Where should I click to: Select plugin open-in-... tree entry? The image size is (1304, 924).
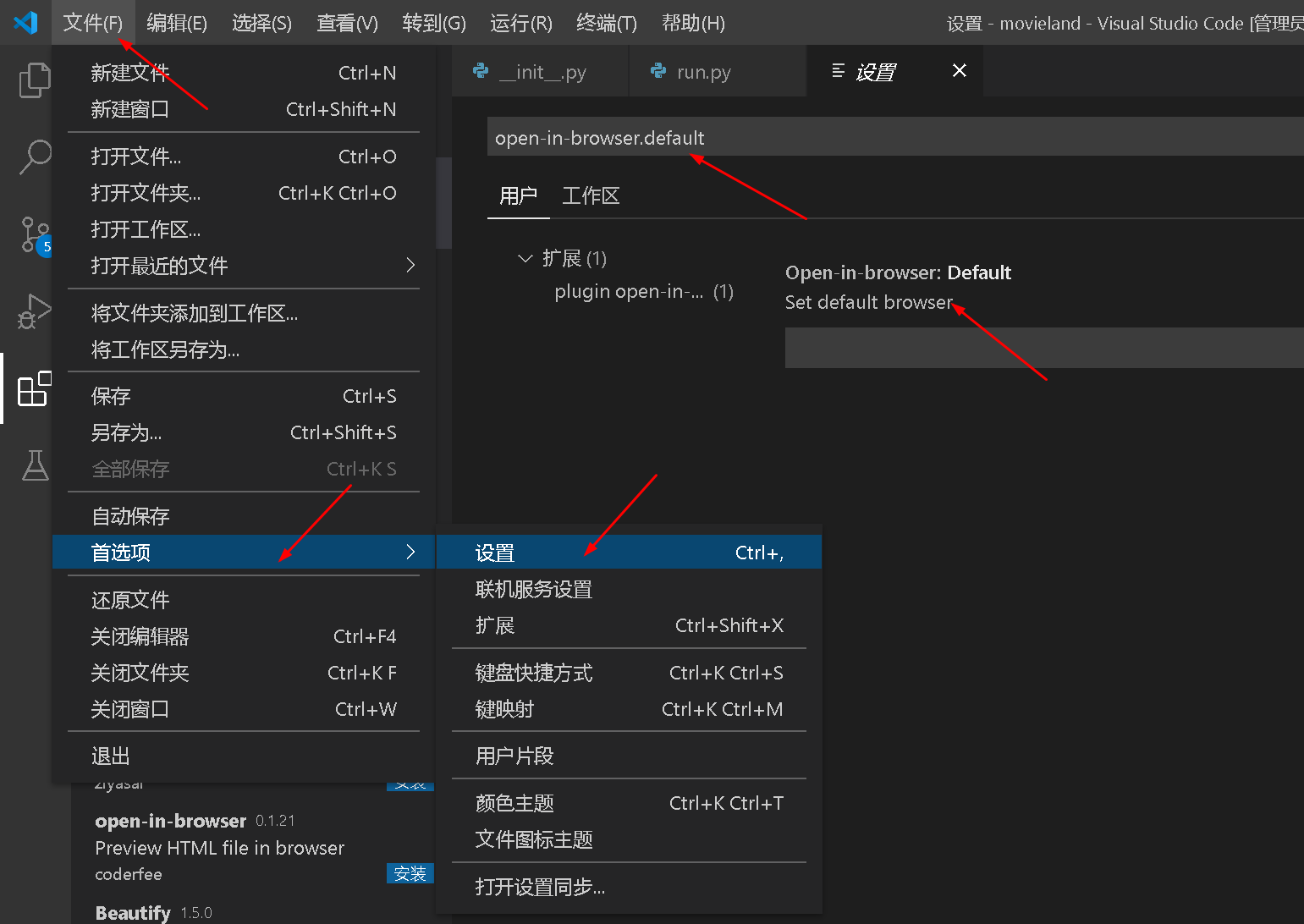pos(643,292)
